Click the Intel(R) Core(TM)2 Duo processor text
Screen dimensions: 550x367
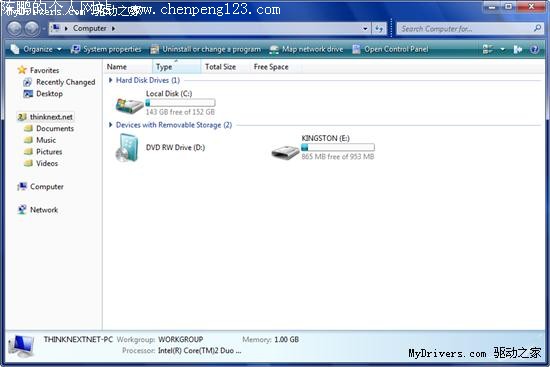[x=200, y=351]
